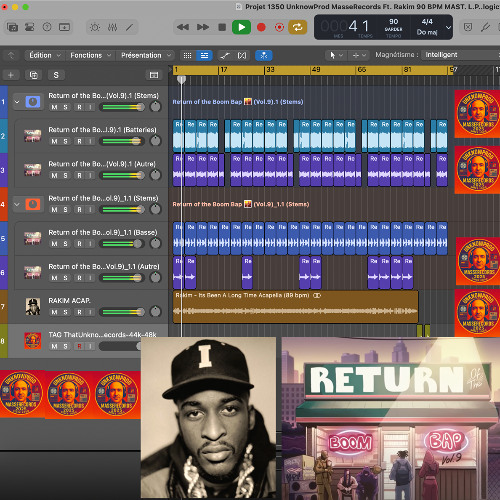This screenshot has height=500, width=500.
Task: Record-enable the track 3 Autre track
Action: [x=79, y=175]
